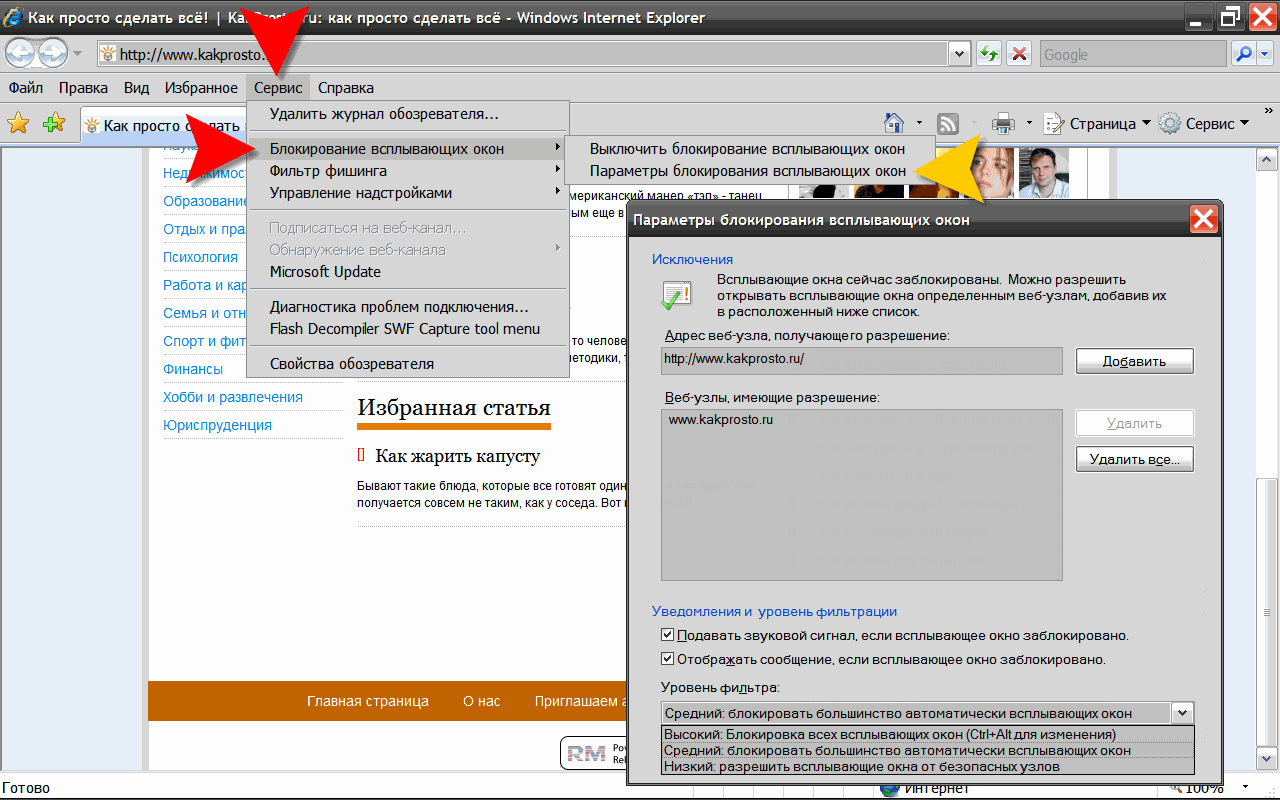
Task: Click the Google search box
Action: (x=1133, y=54)
